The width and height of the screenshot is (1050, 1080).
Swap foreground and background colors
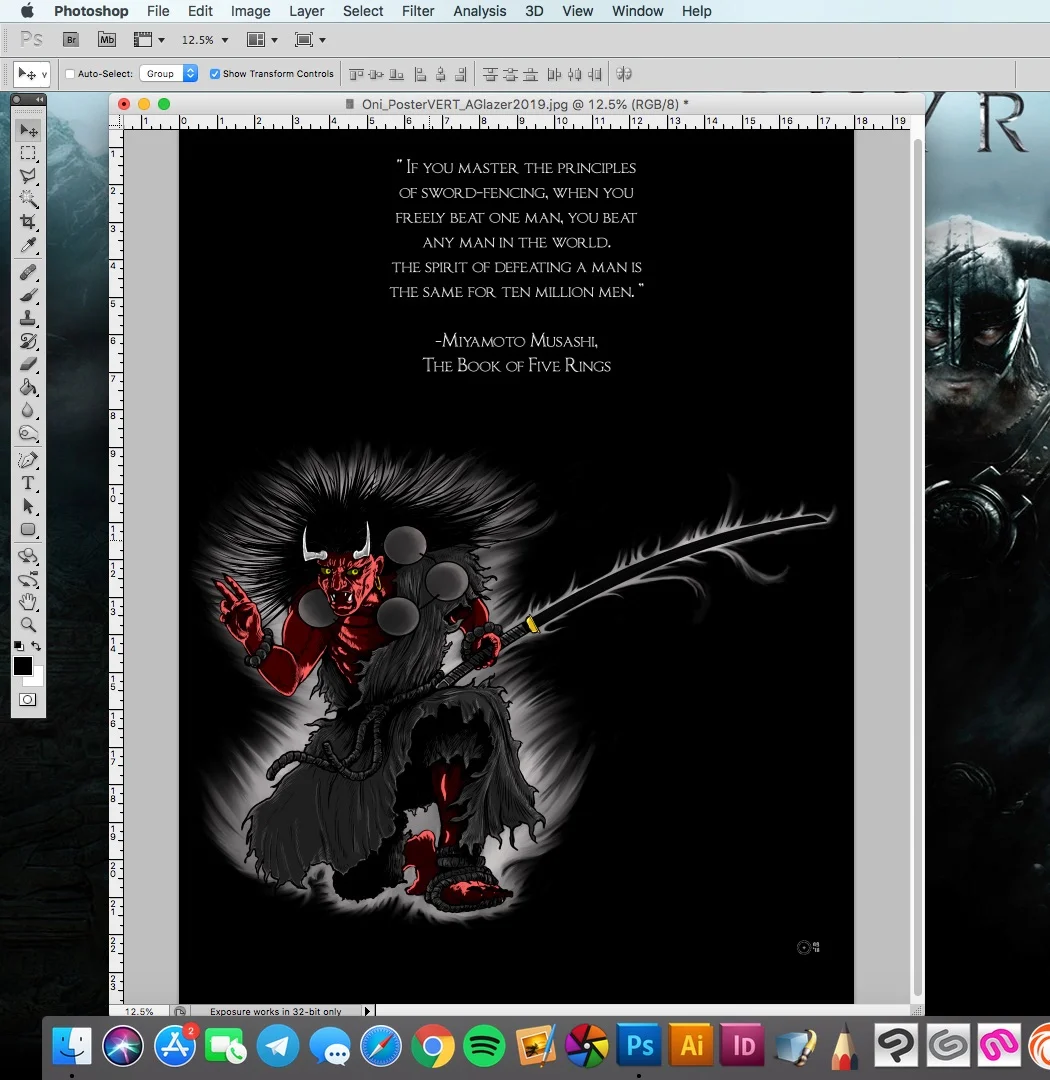coord(36,646)
